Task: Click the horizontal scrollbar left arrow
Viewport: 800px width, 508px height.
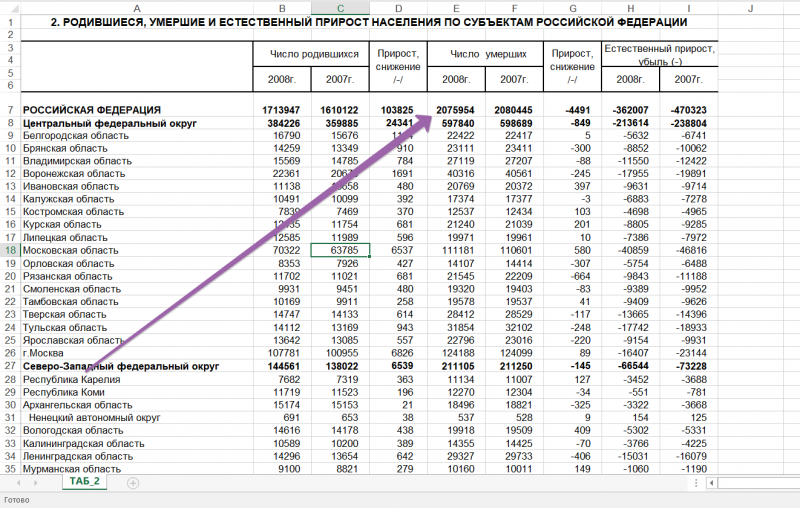Action: (x=711, y=482)
